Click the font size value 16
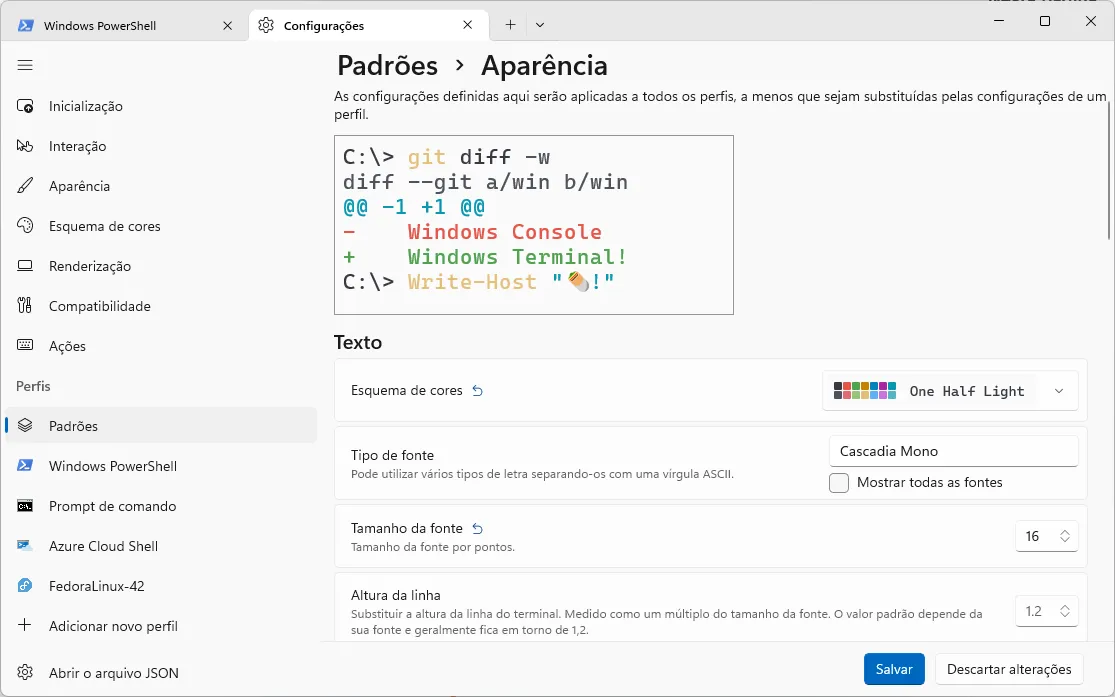Screen dimensions: 1115x697 (x=1033, y=536)
